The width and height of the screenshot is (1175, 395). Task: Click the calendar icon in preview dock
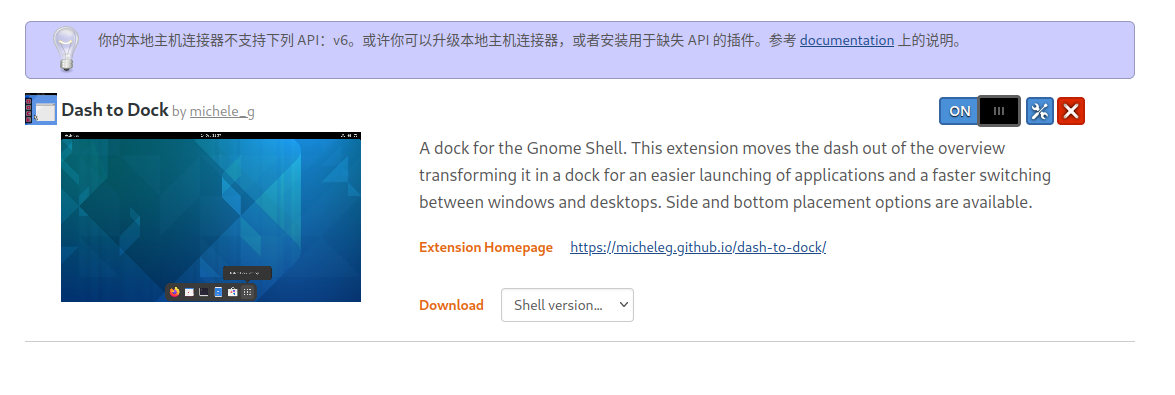point(189,292)
